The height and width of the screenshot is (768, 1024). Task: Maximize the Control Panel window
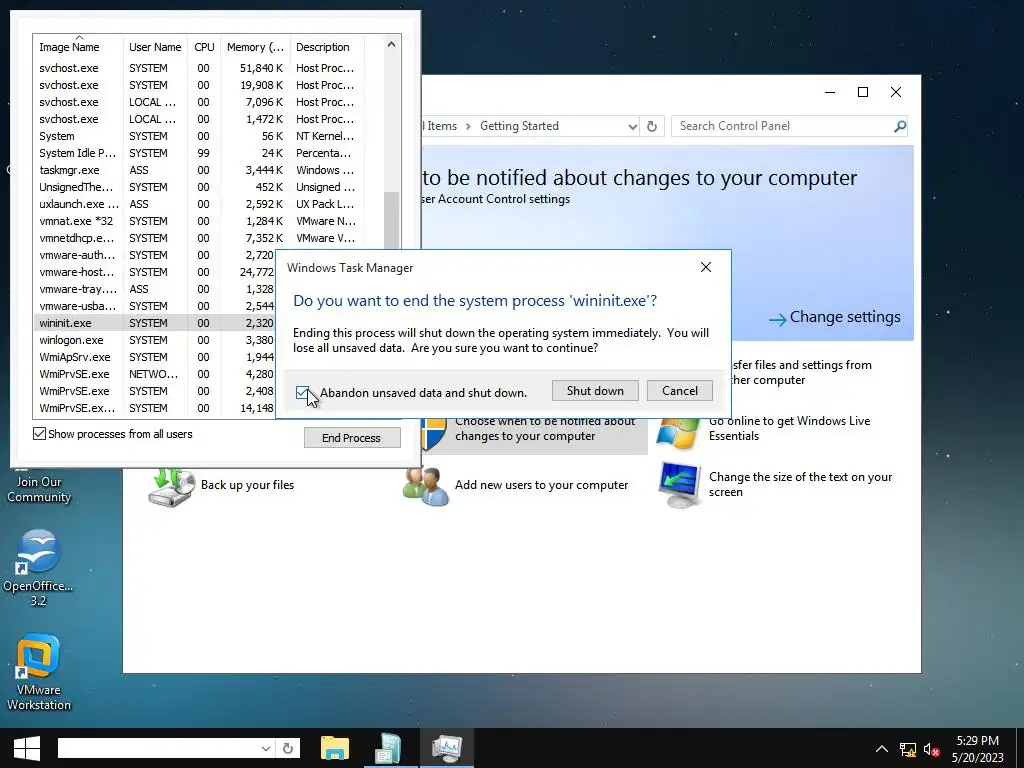[x=863, y=92]
